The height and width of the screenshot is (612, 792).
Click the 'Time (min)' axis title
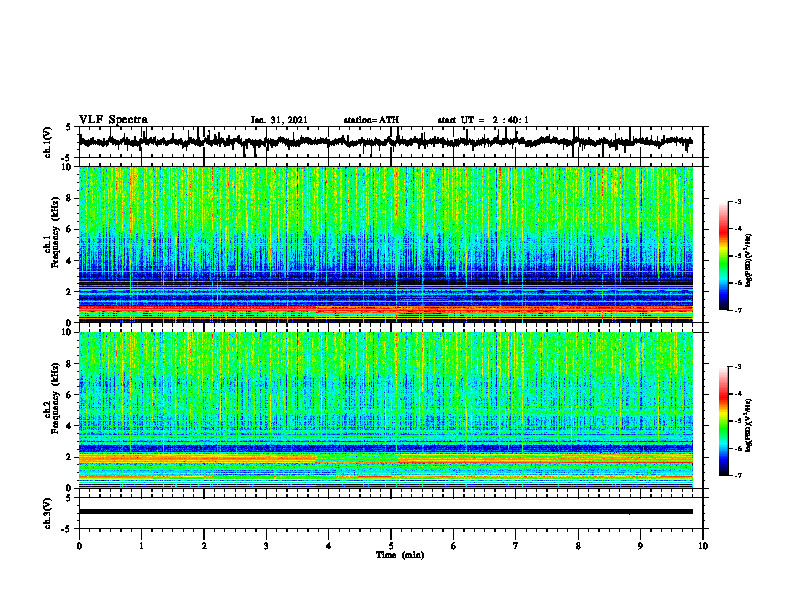pos(400,555)
